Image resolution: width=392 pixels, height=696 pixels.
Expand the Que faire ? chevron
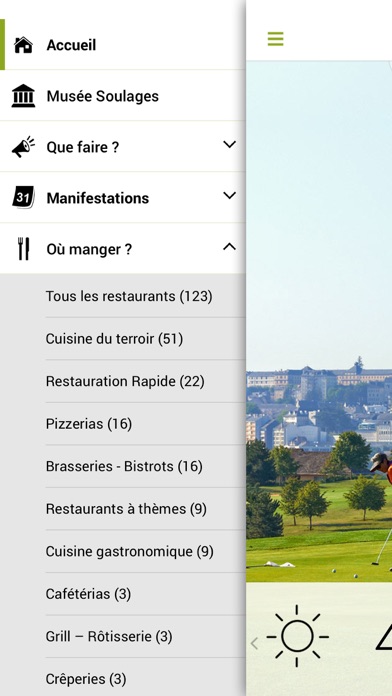(229, 144)
